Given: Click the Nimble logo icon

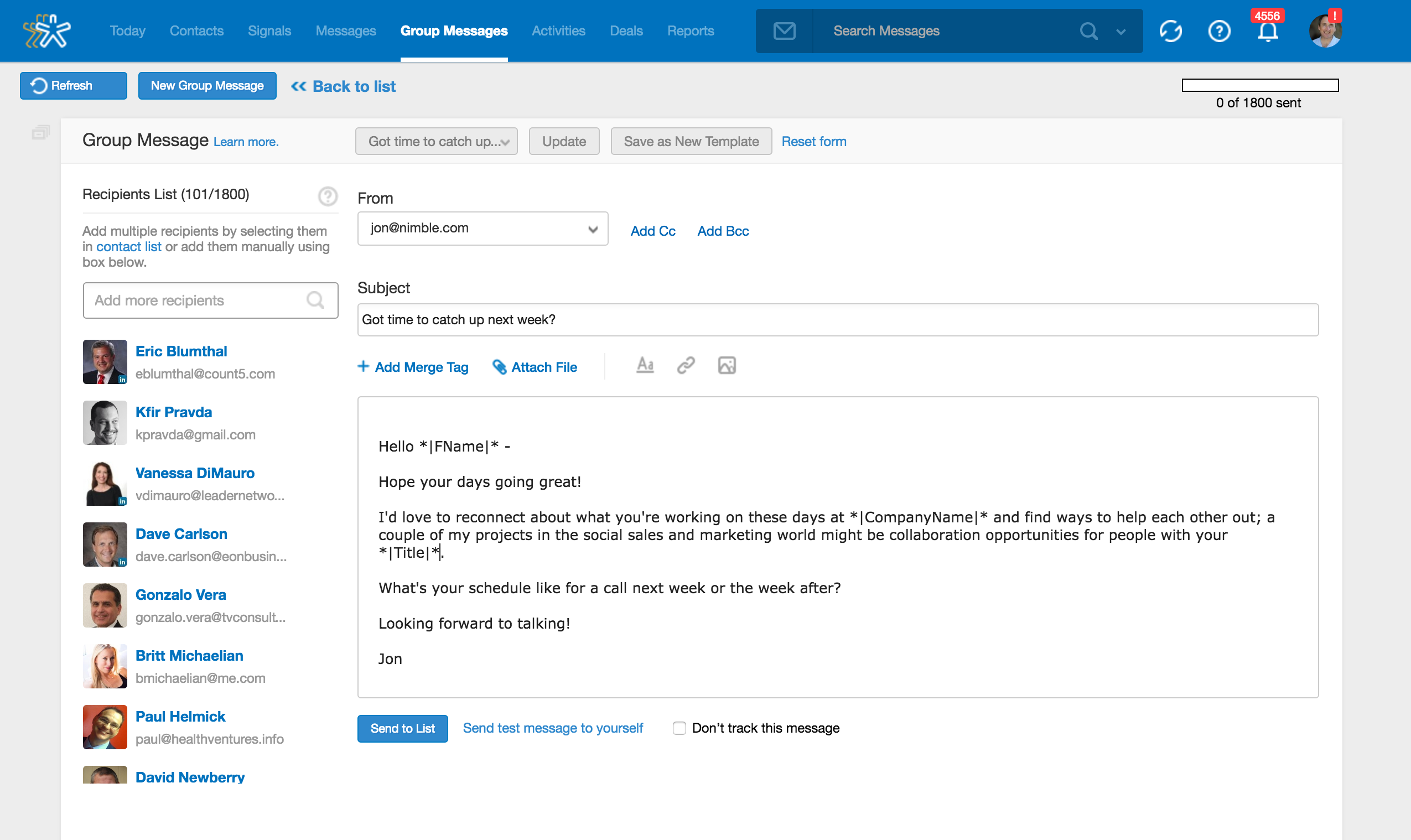Looking at the screenshot, I should [47, 31].
